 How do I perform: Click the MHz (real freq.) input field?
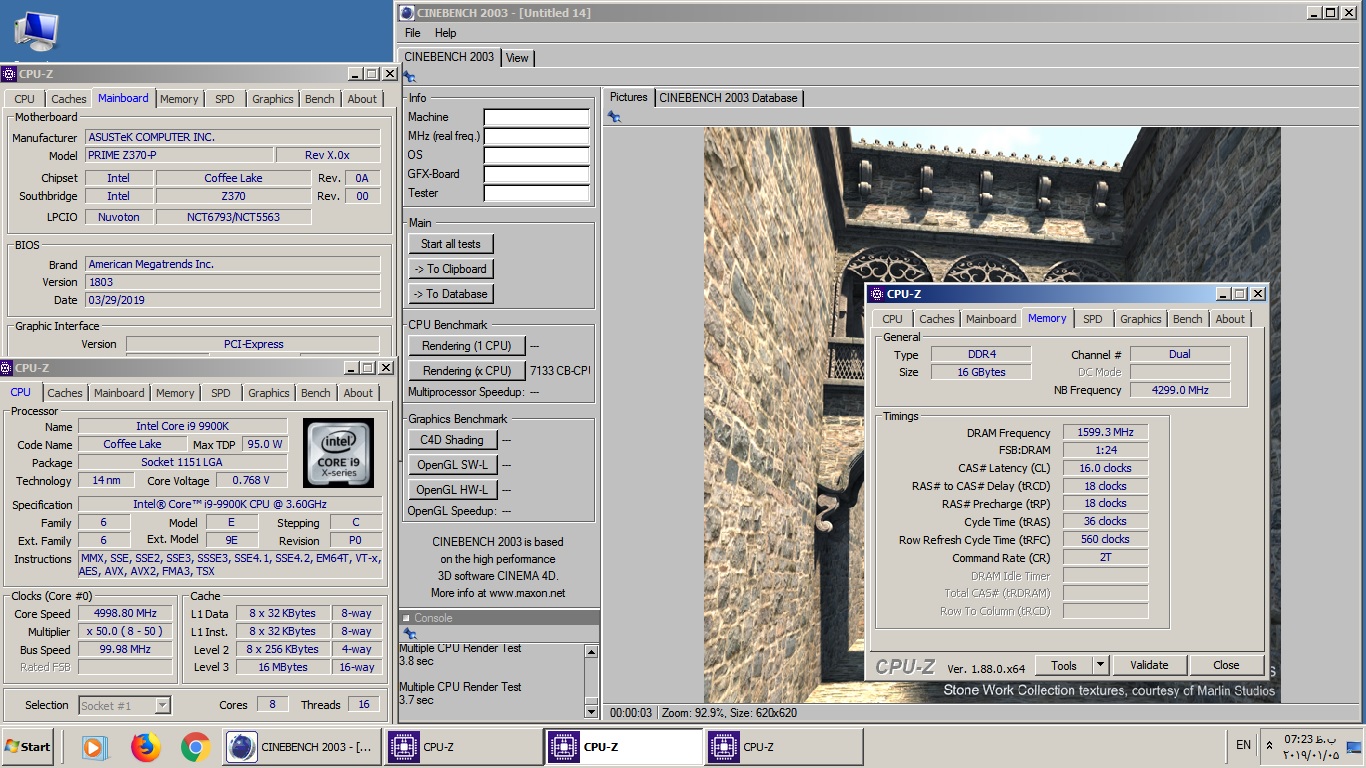point(536,136)
